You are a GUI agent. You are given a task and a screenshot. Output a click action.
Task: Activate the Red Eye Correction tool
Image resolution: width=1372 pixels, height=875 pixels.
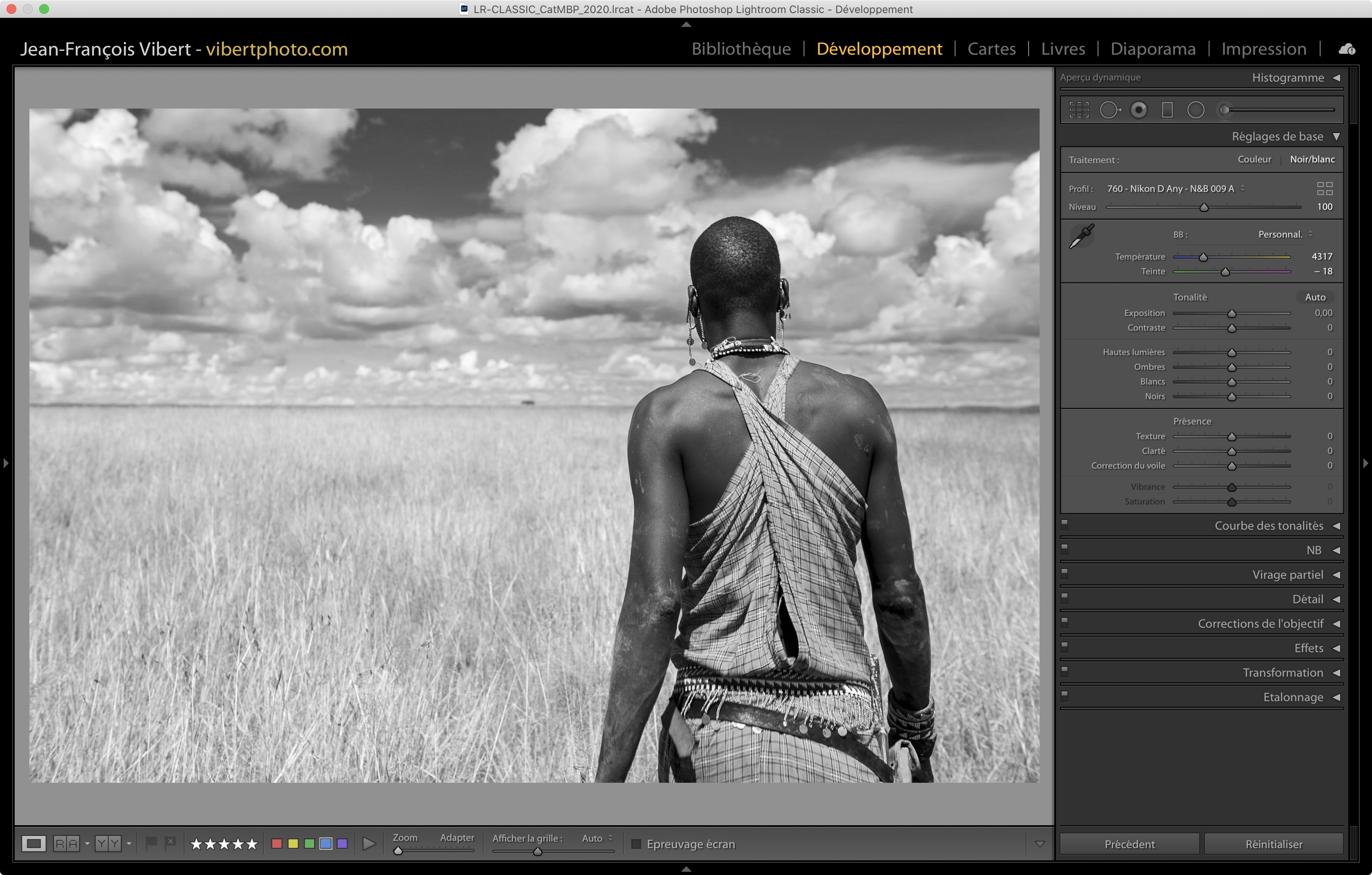click(x=1138, y=110)
